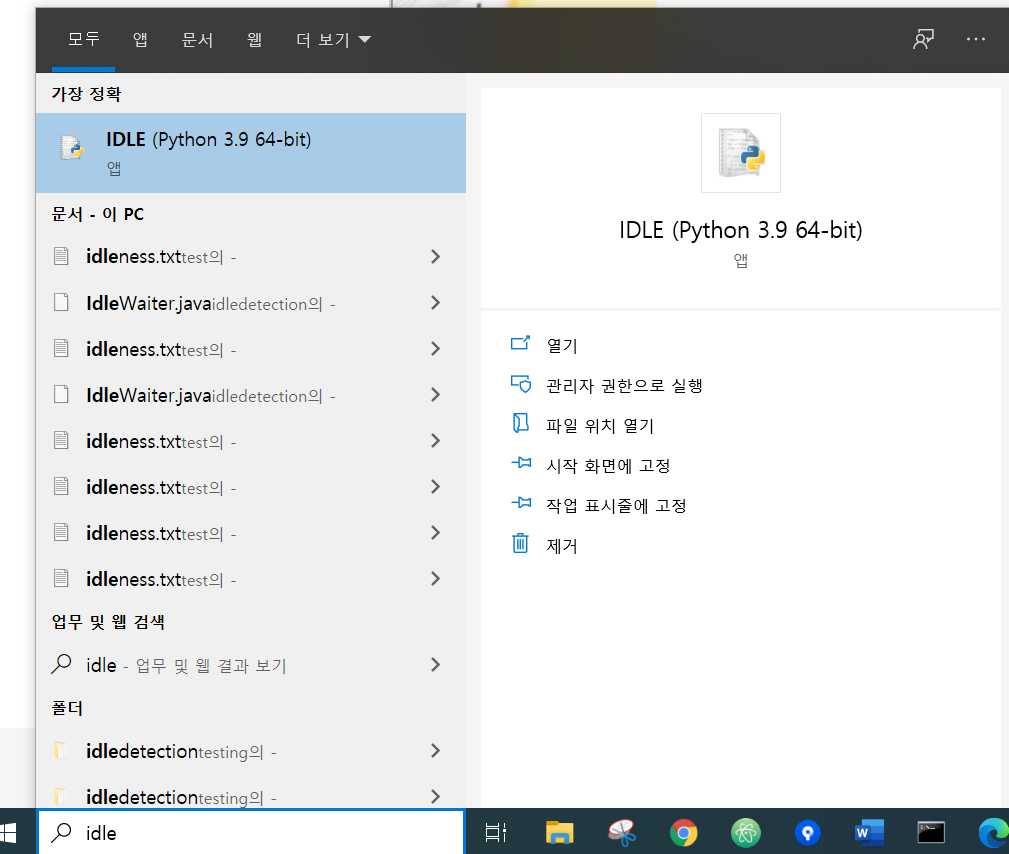Select the 모두 search tab
Viewport: 1009px width, 854px height.
click(x=84, y=40)
